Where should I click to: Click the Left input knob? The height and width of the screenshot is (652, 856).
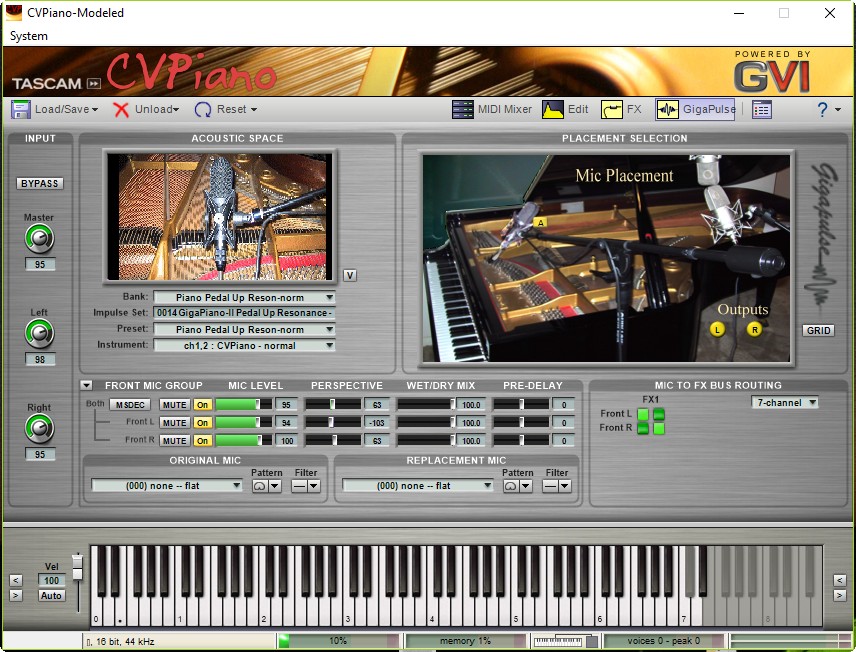39,334
